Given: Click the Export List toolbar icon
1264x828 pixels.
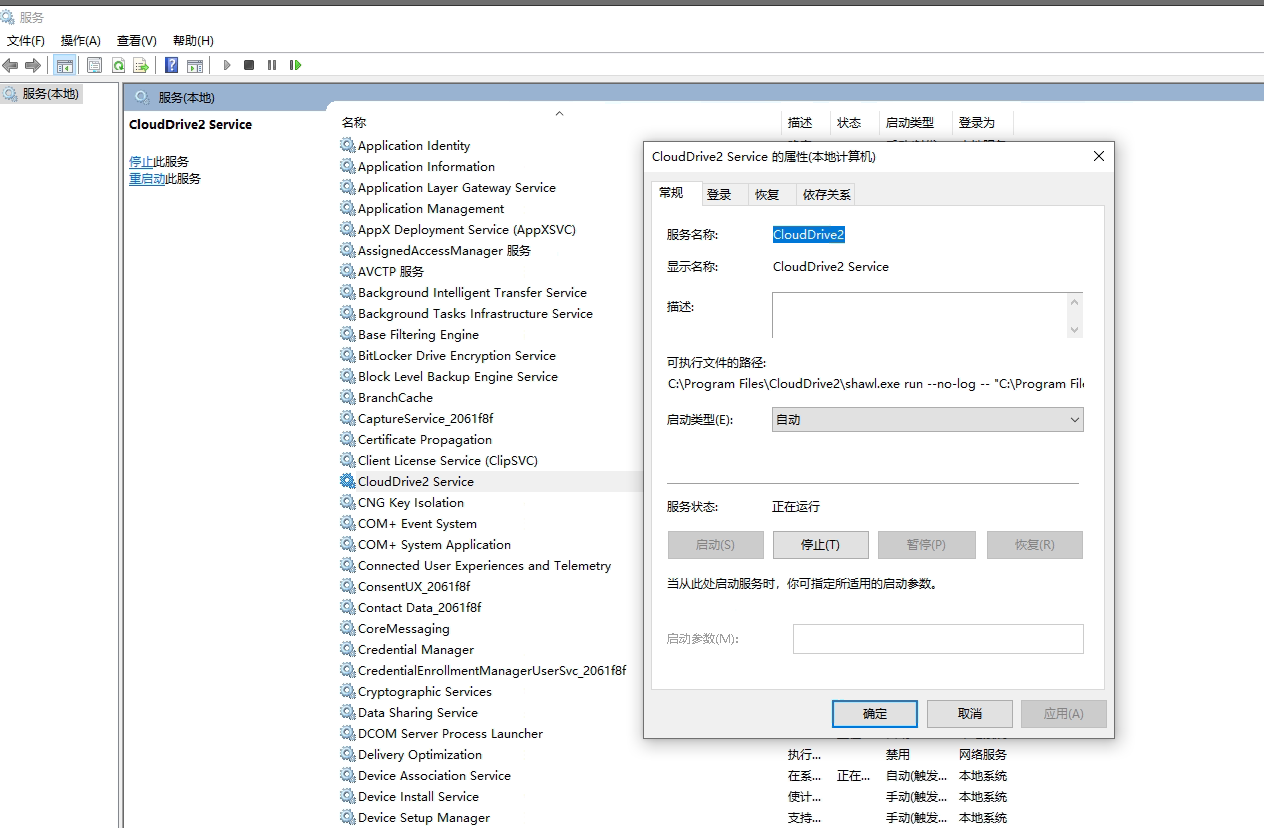Looking at the screenshot, I should click(x=141, y=65).
